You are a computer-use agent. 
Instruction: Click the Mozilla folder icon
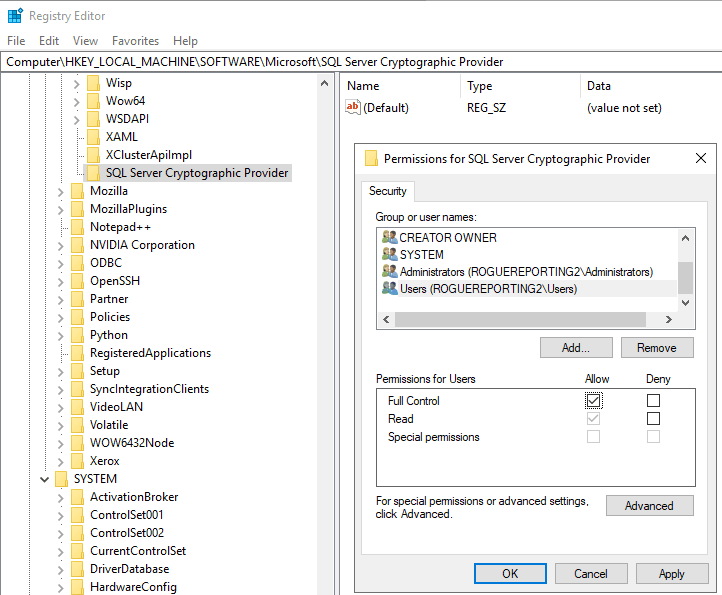(77, 191)
